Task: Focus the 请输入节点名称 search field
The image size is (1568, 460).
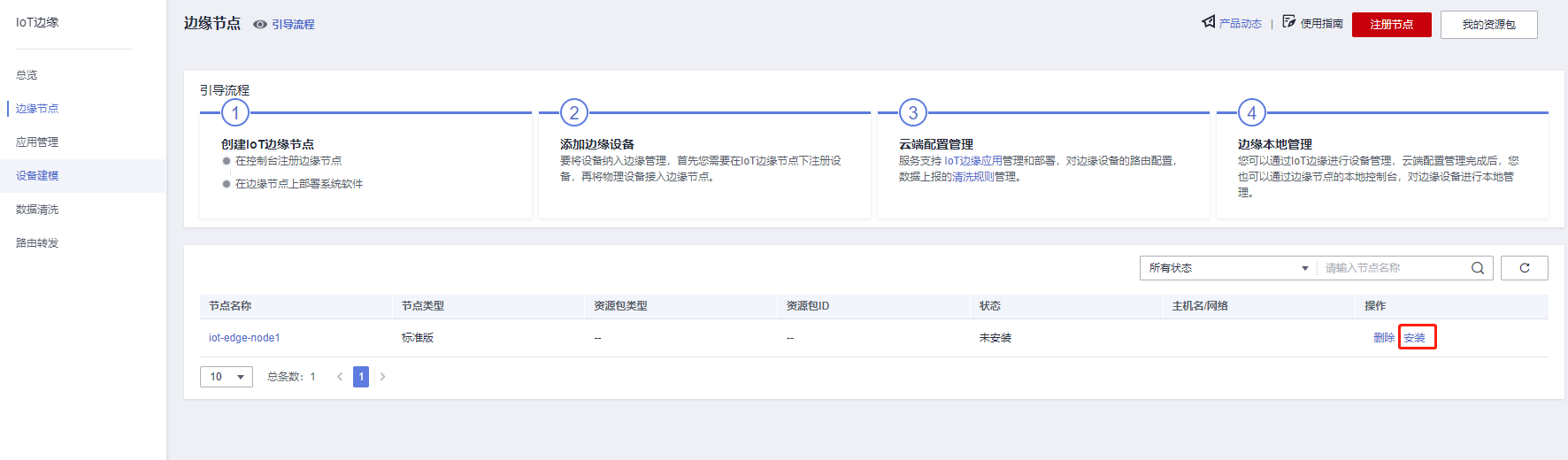Action: point(1394,268)
